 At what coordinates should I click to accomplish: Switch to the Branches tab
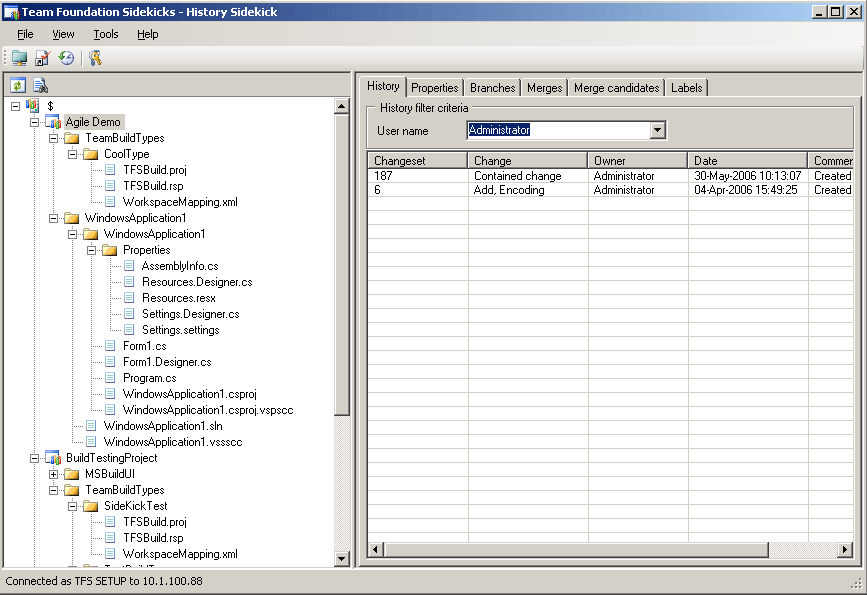coord(492,87)
